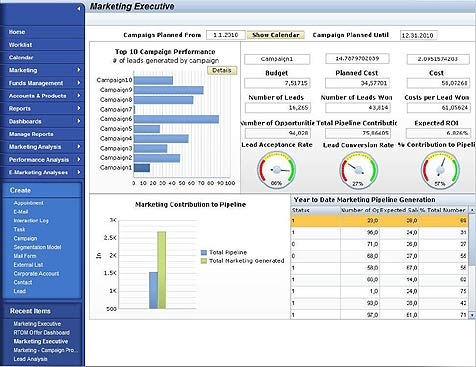Viewport: 476px width, 367px height.
Task: Expand the Performance Analysis submenu arrow
Action: tap(79, 159)
